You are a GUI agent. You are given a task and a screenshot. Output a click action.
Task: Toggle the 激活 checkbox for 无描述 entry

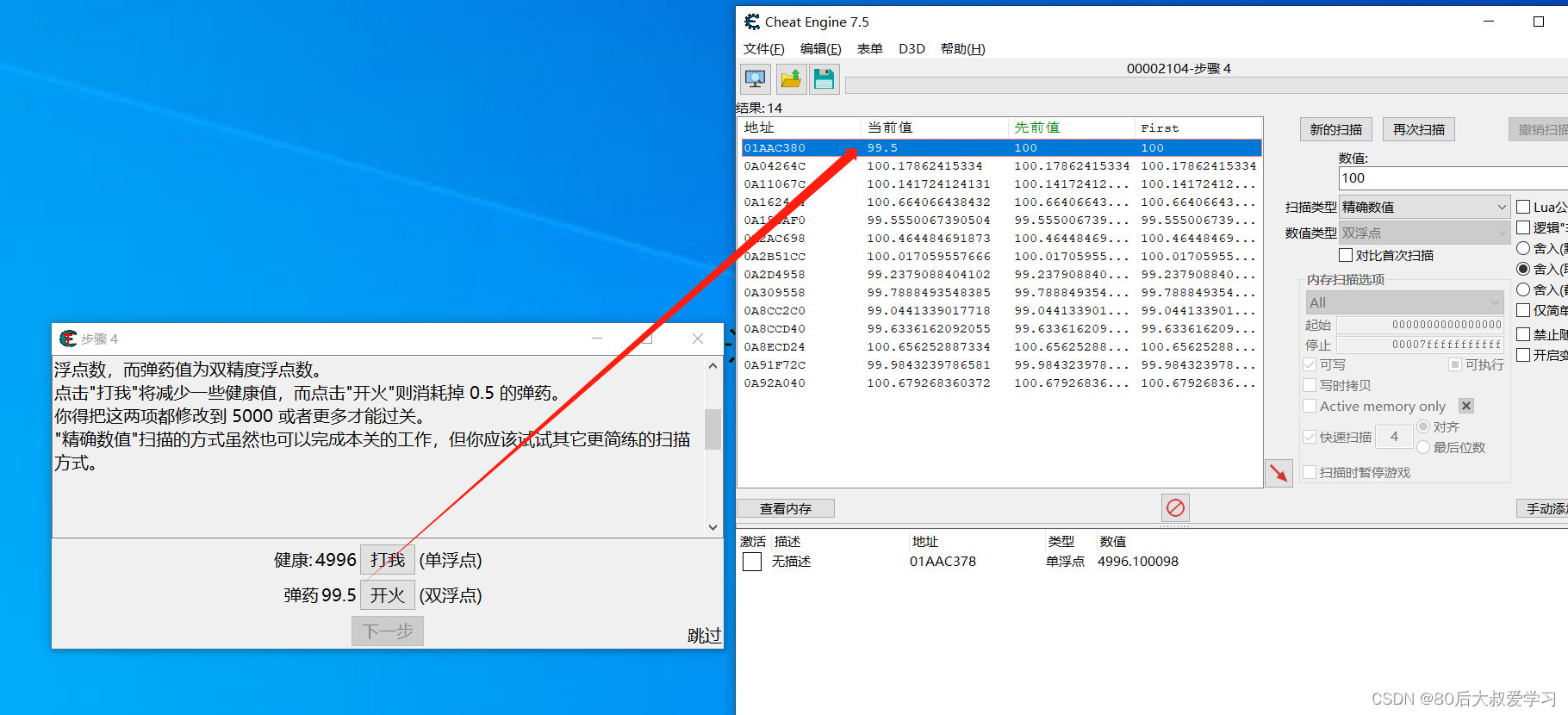click(x=752, y=562)
